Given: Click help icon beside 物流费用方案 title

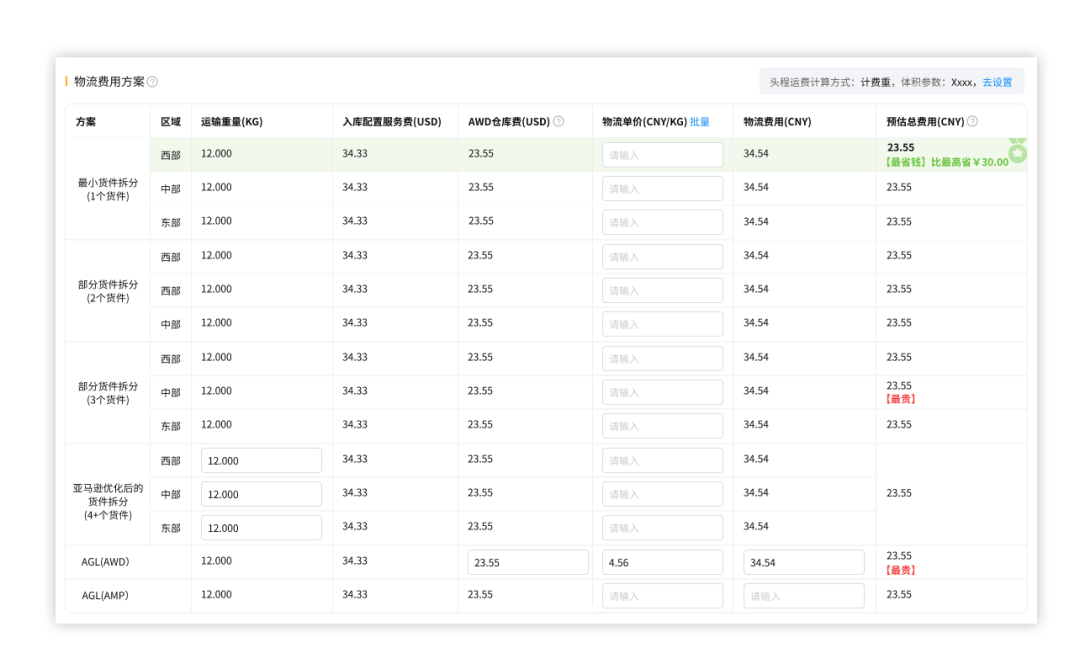Looking at the screenshot, I should (153, 82).
